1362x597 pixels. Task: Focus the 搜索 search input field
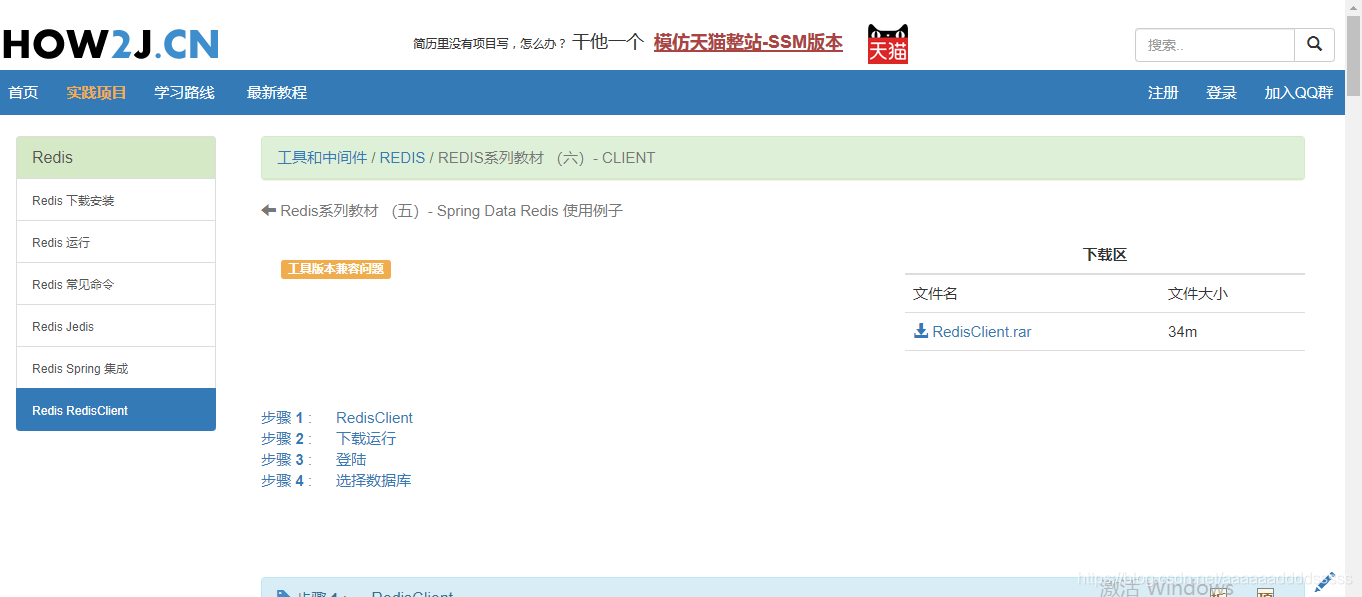pyautogui.click(x=1215, y=45)
